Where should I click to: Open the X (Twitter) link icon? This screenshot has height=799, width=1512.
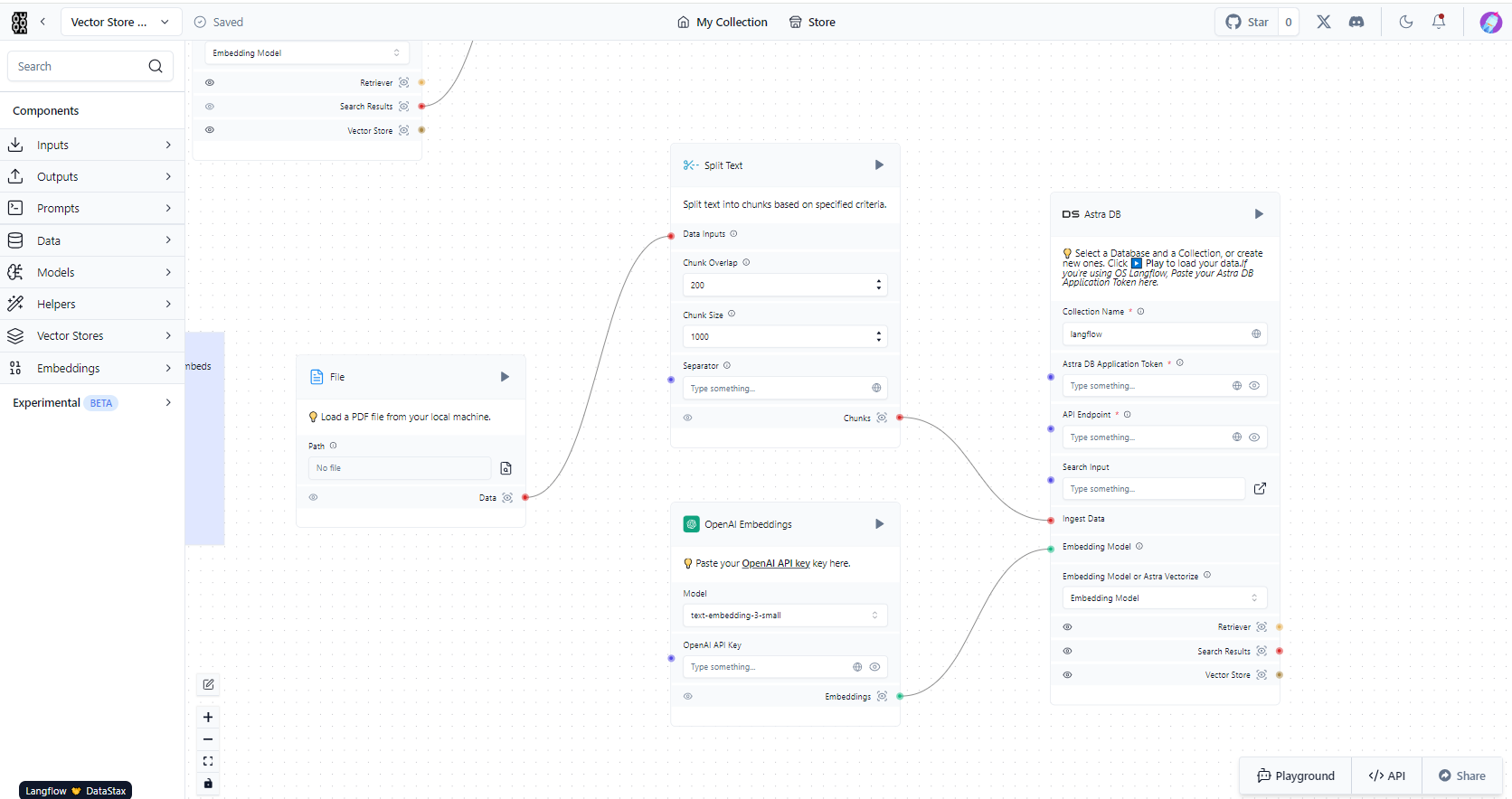pos(1324,22)
